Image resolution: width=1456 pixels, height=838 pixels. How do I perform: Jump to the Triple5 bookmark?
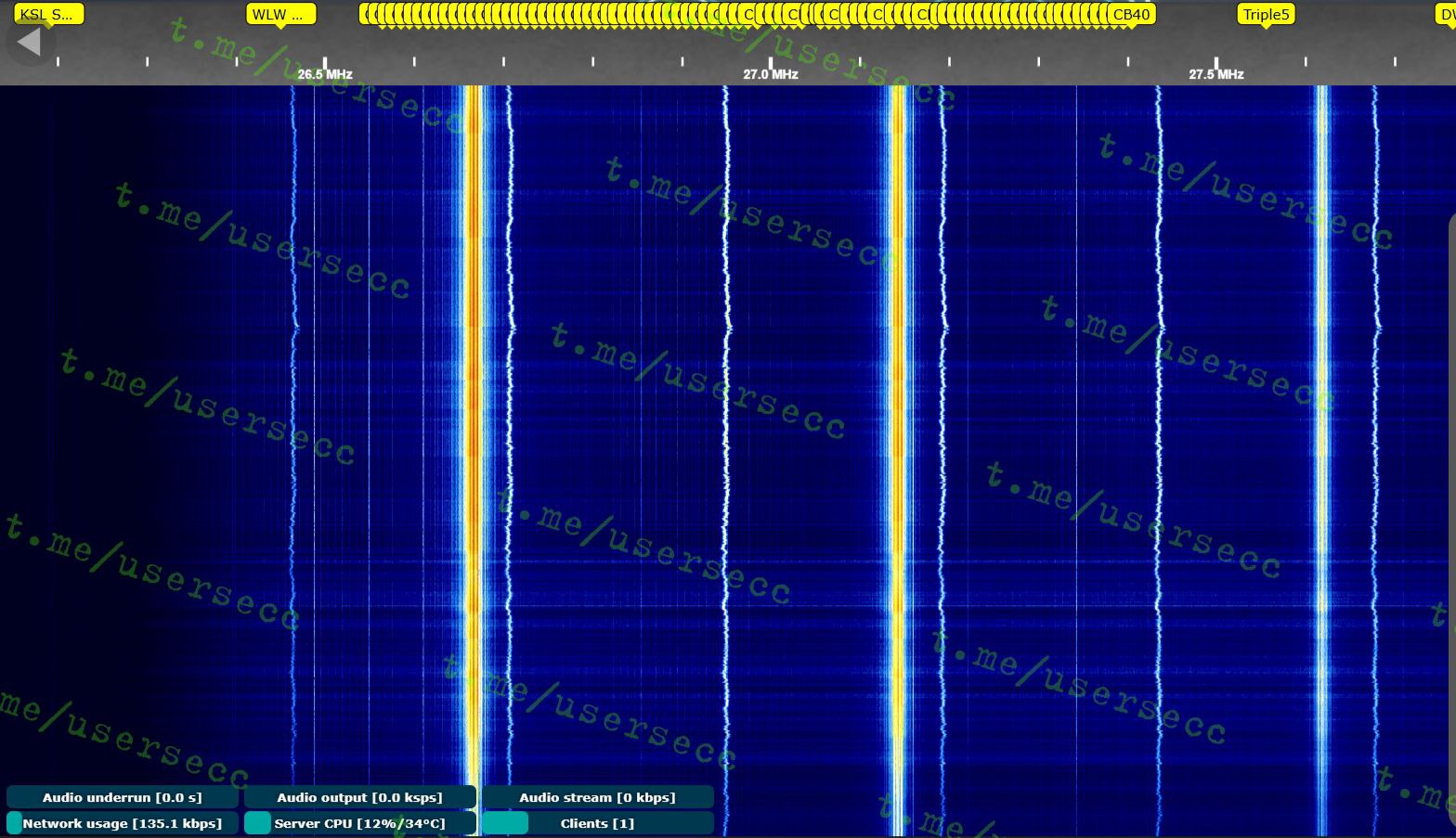pyautogui.click(x=1266, y=14)
